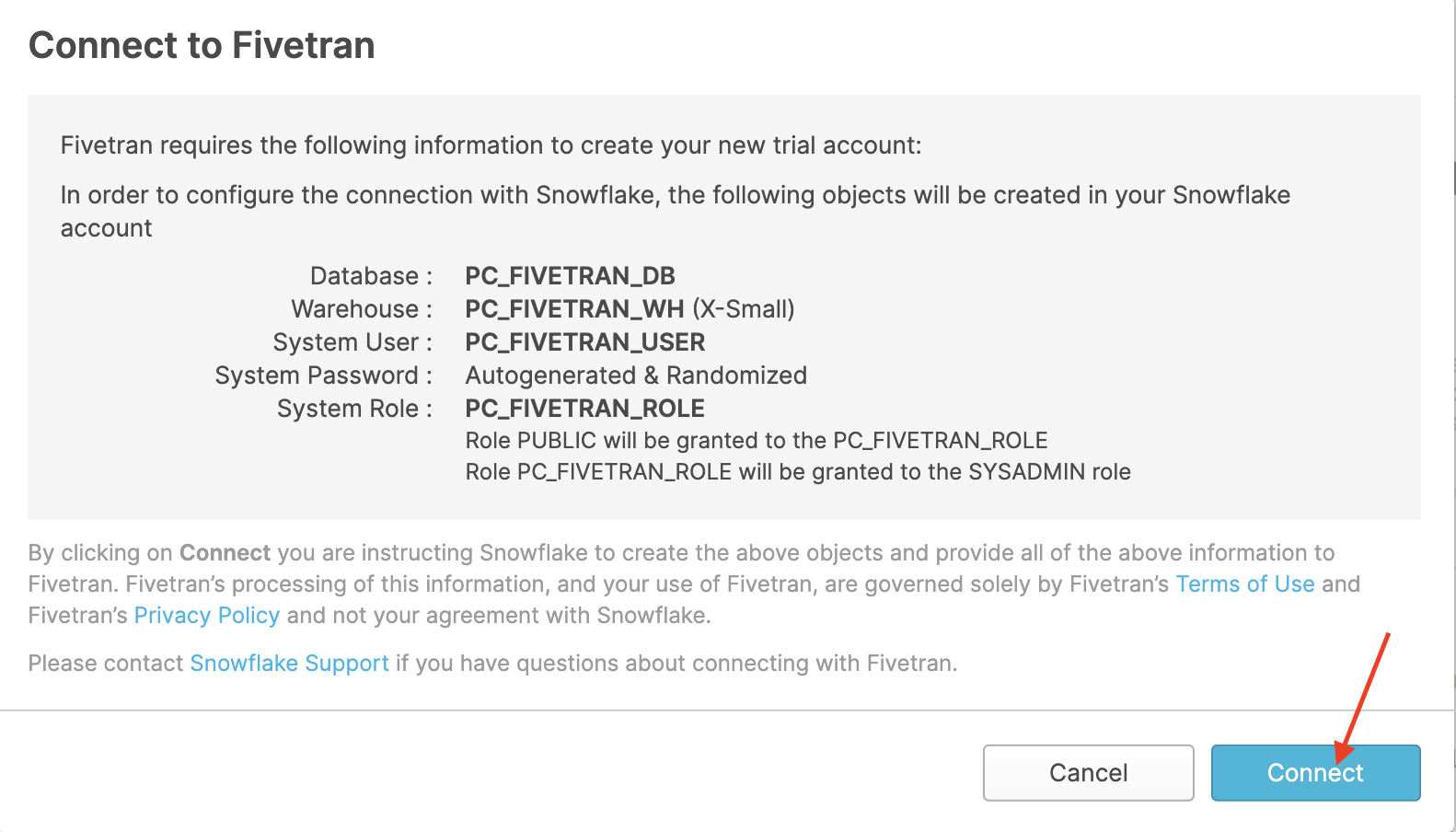Click the blue Connect button

(1314, 772)
